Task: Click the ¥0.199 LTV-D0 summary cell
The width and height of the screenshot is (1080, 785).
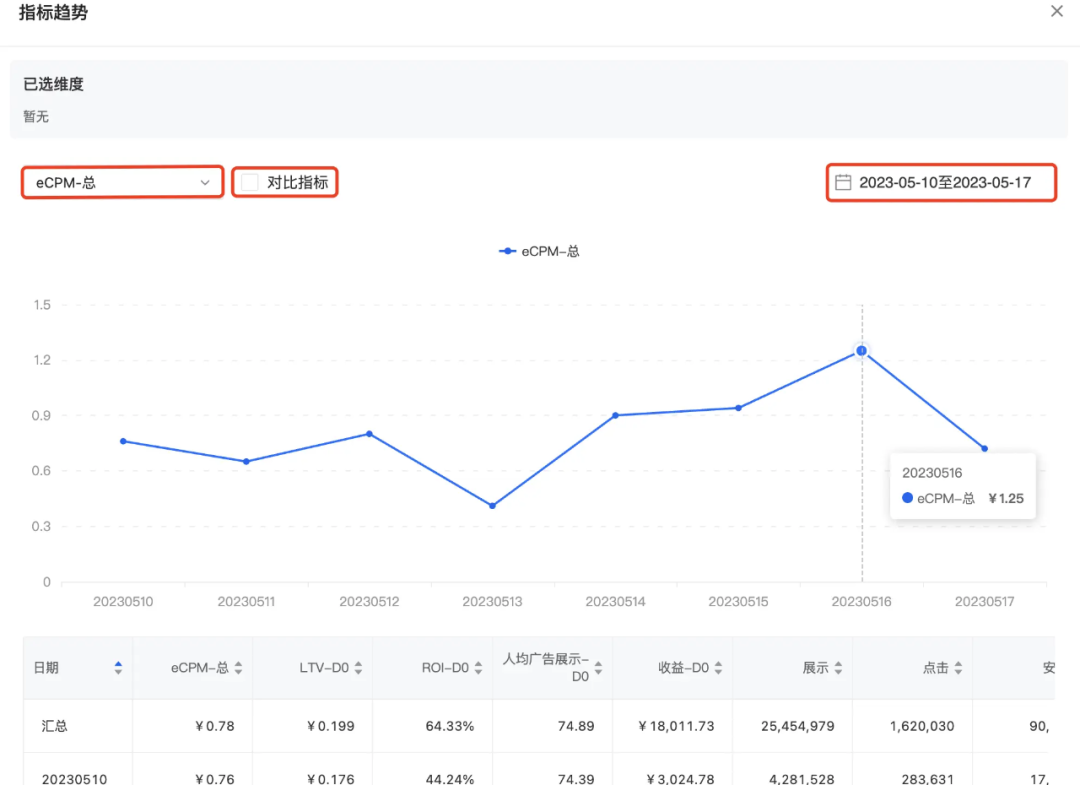Action: [x=331, y=726]
